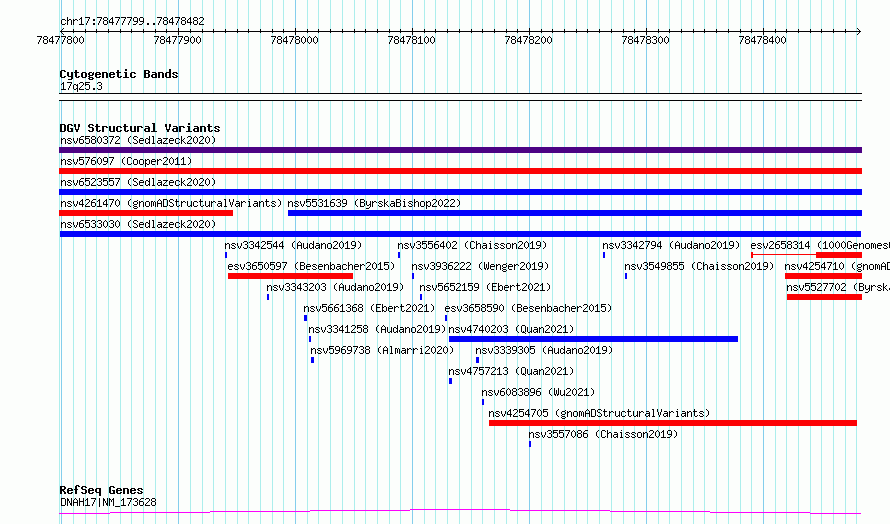Open nsv4757213 (Quan2021) label
The height and width of the screenshot is (524, 890).
511,371
